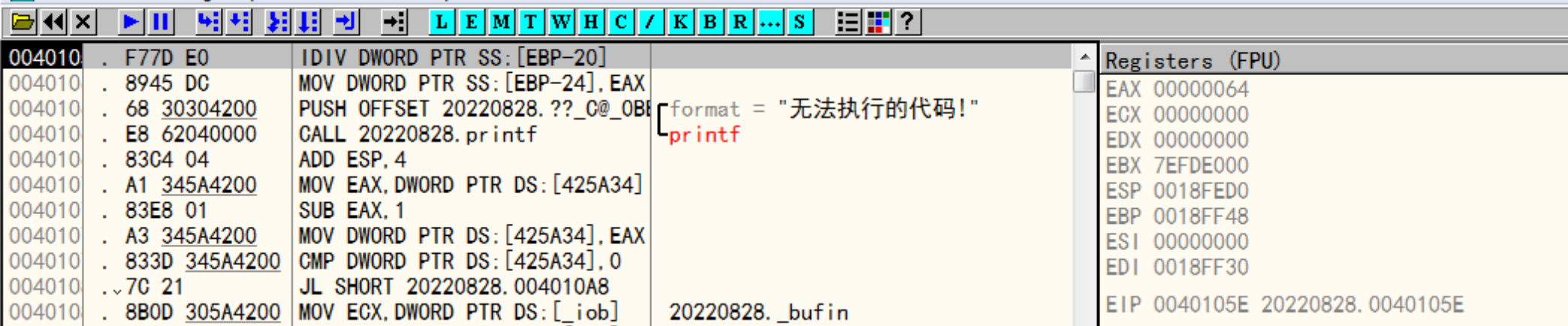Image resolution: width=1568 pixels, height=326 pixels.
Task: Click the hex bytes E8 62040000
Action: click(x=191, y=134)
